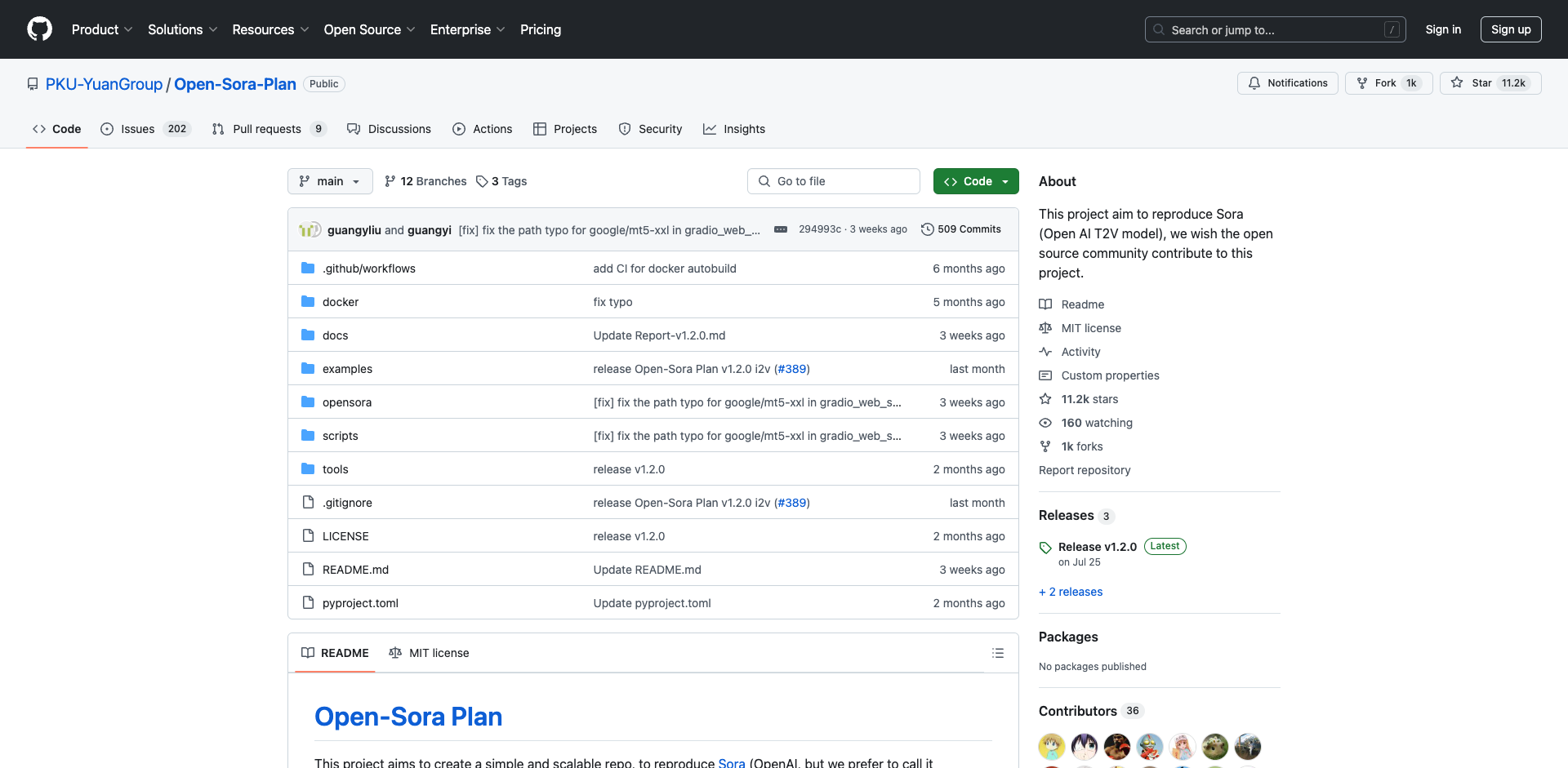Click the Go to file search field
This screenshot has height=768, width=1568.
833,181
